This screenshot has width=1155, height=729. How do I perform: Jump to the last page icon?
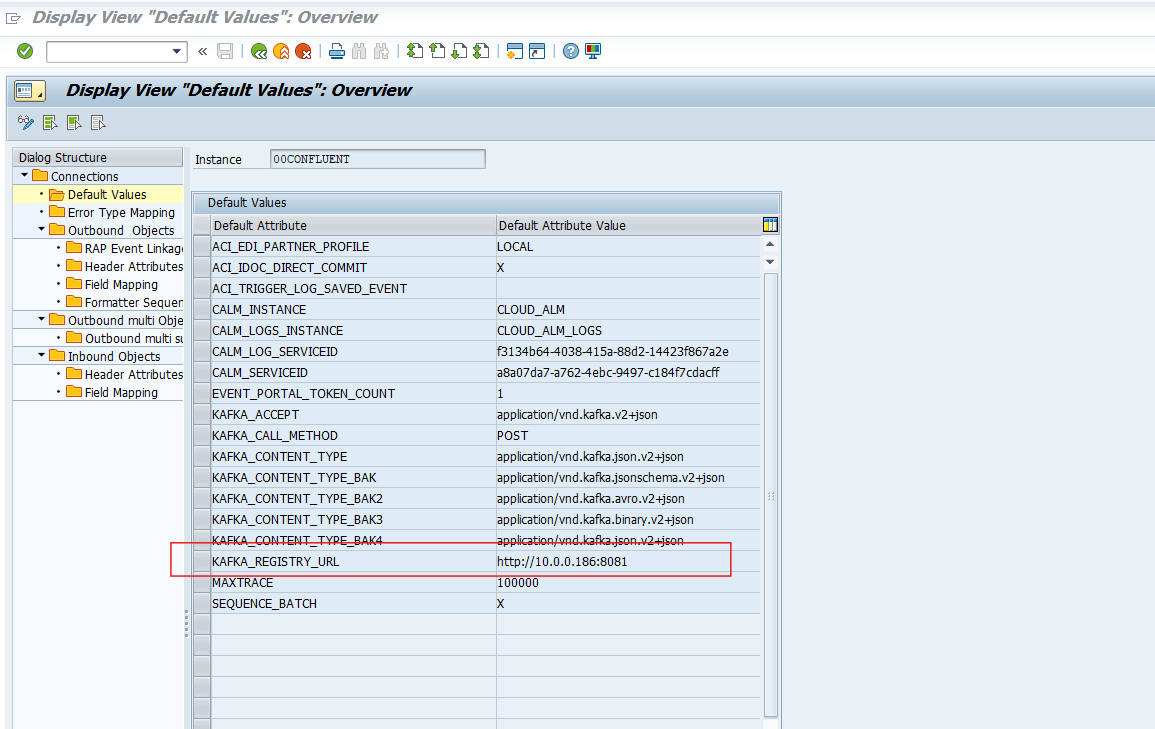click(x=481, y=52)
